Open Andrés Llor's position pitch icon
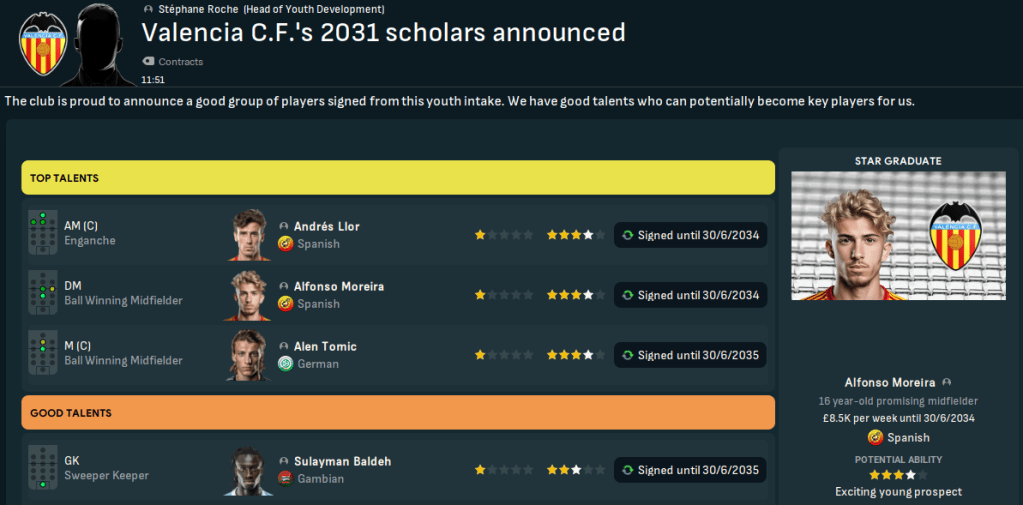 click(x=43, y=233)
